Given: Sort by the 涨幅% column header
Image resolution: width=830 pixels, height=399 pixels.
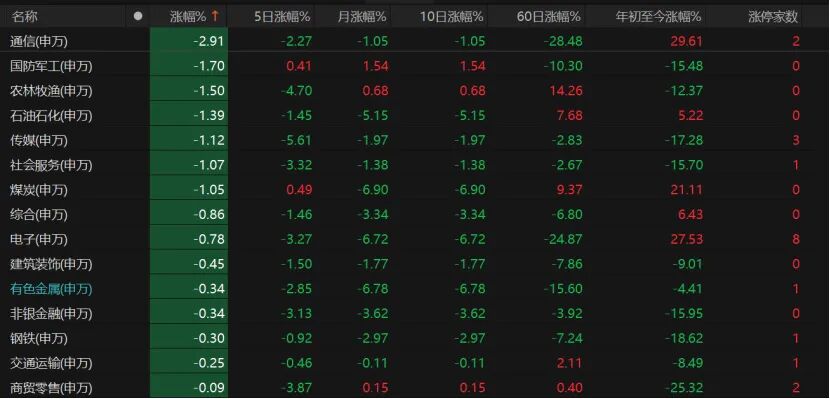Looking at the screenshot, I should tap(188, 16).
